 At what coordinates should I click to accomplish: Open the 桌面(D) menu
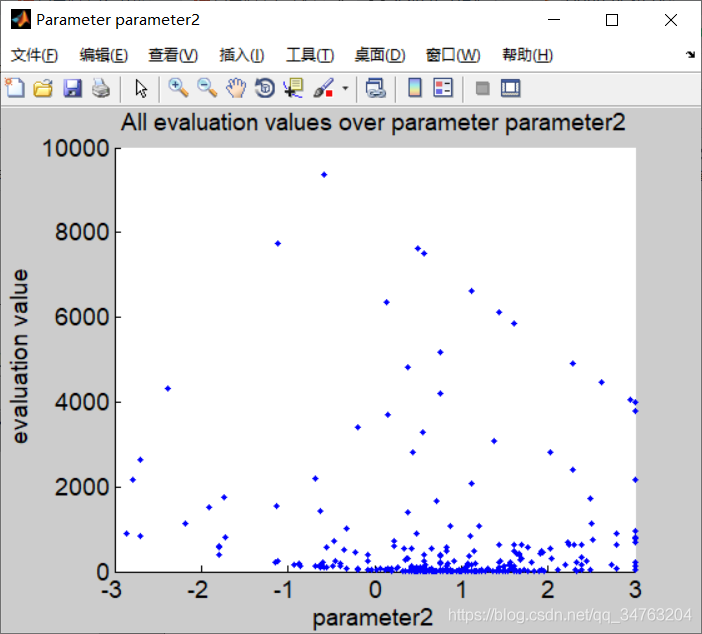(x=380, y=55)
